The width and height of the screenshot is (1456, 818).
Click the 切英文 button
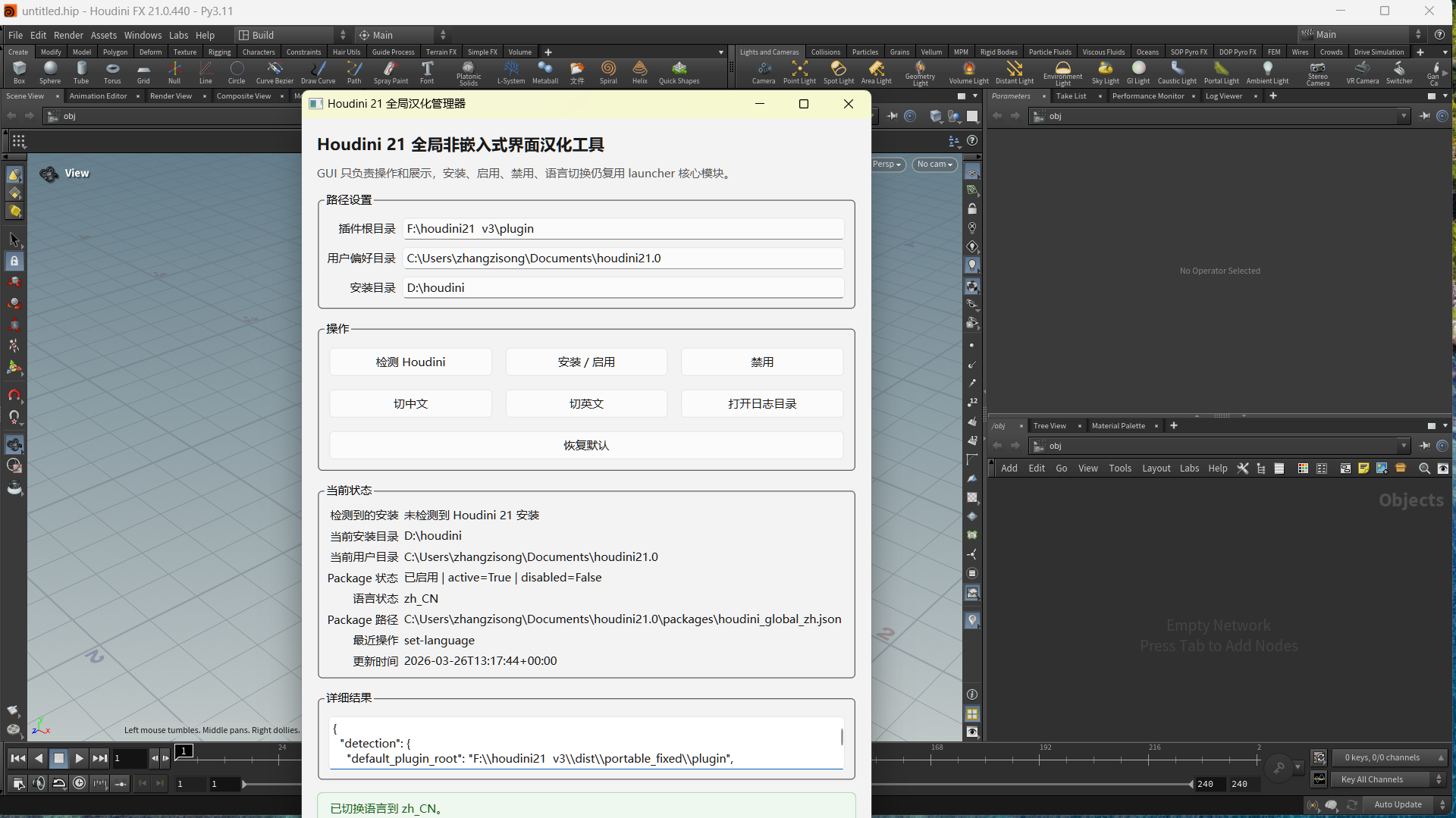(x=586, y=404)
